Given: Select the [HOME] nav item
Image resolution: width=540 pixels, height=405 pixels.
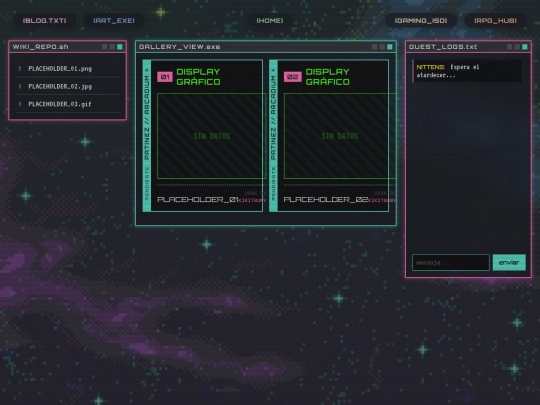Looking at the screenshot, I should click(x=270, y=21).
